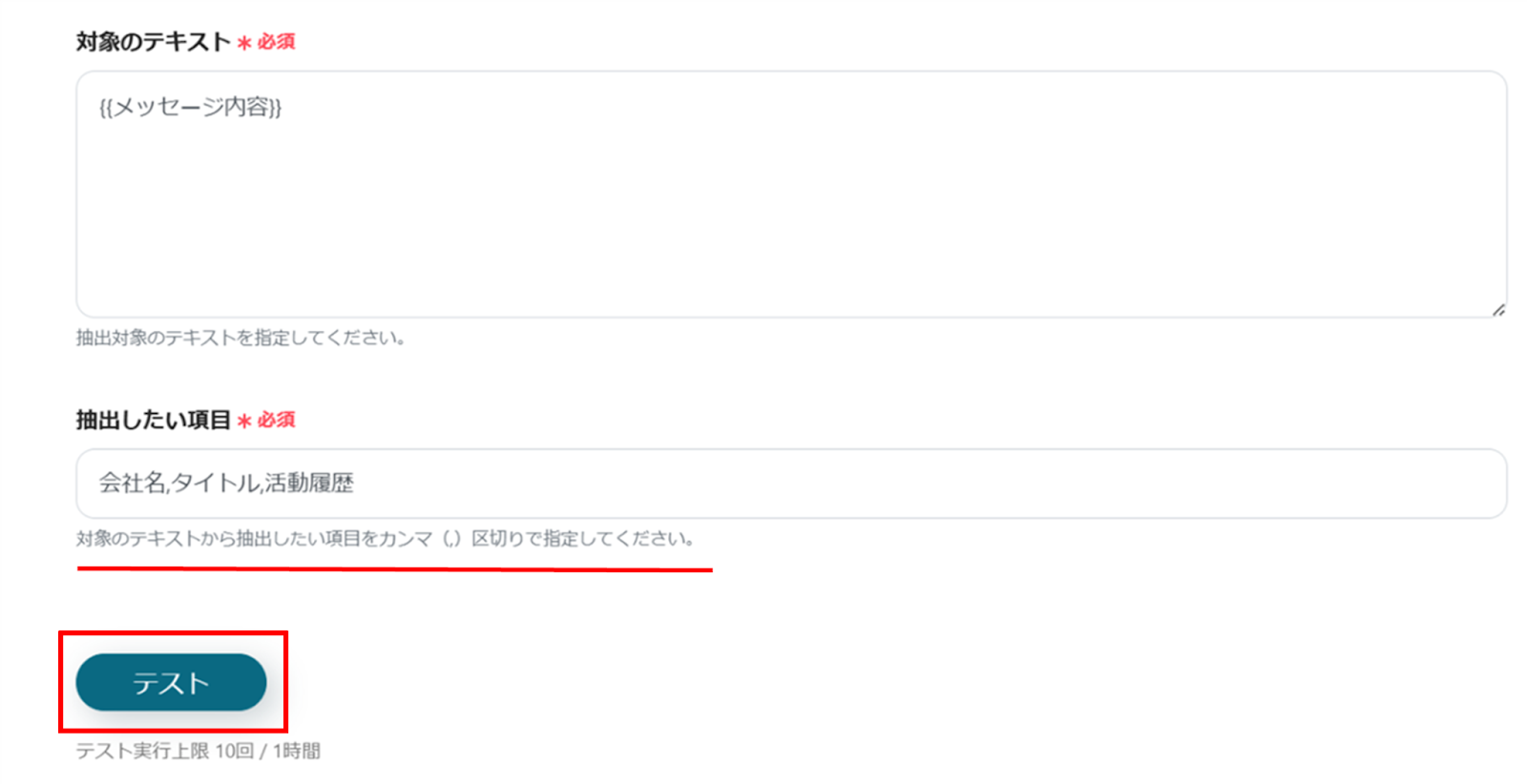Click the テスト button
Viewport: 1527px width, 784px height.
pos(171,682)
